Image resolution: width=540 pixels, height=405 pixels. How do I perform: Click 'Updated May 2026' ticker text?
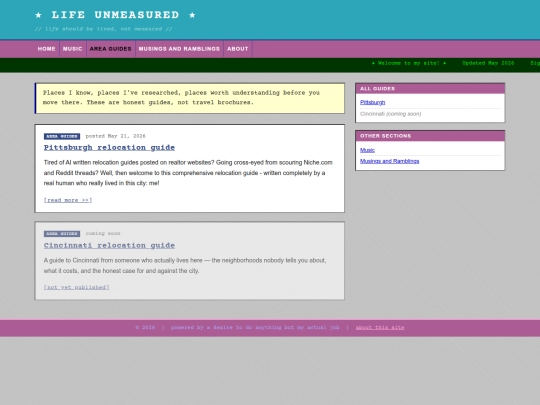tap(488, 63)
